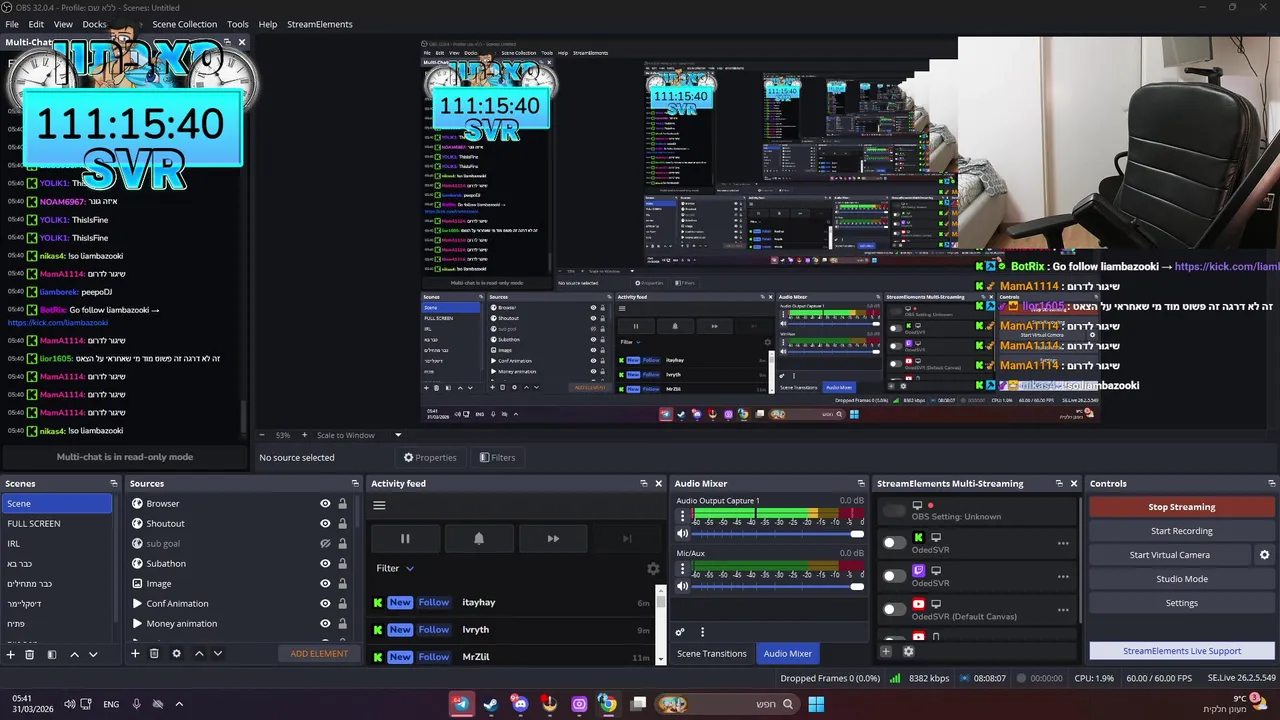Screen dimensions: 1280x720
Task: Hide the Shoutout source
Action: (x=325, y=524)
